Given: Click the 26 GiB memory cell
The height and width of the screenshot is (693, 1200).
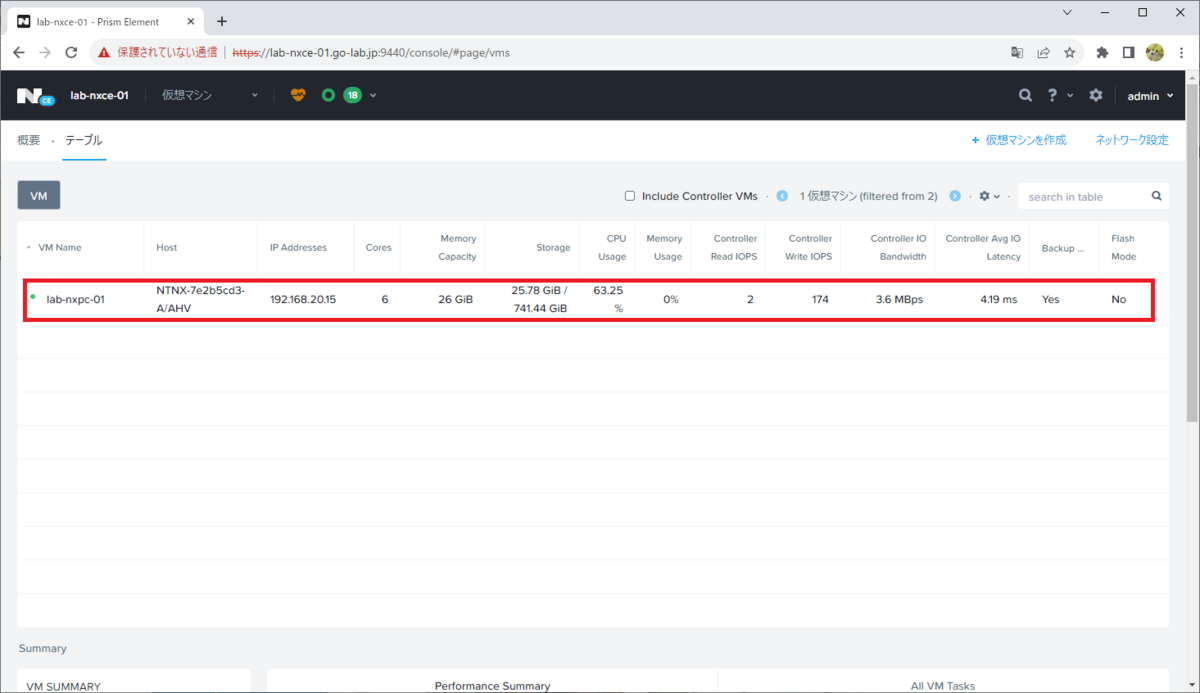Looking at the screenshot, I should point(455,299).
